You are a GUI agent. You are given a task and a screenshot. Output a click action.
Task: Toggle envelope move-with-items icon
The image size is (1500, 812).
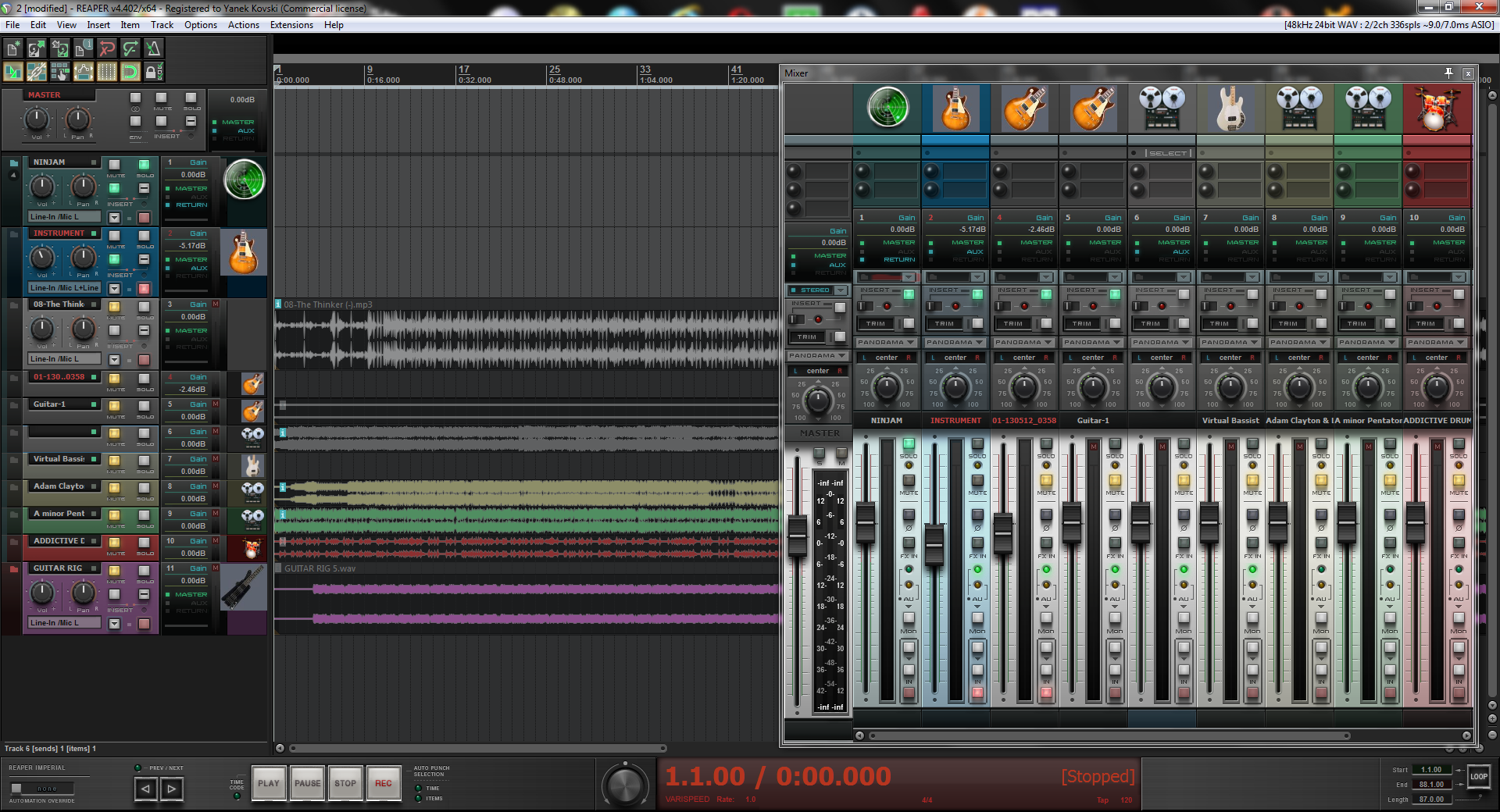(84, 73)
